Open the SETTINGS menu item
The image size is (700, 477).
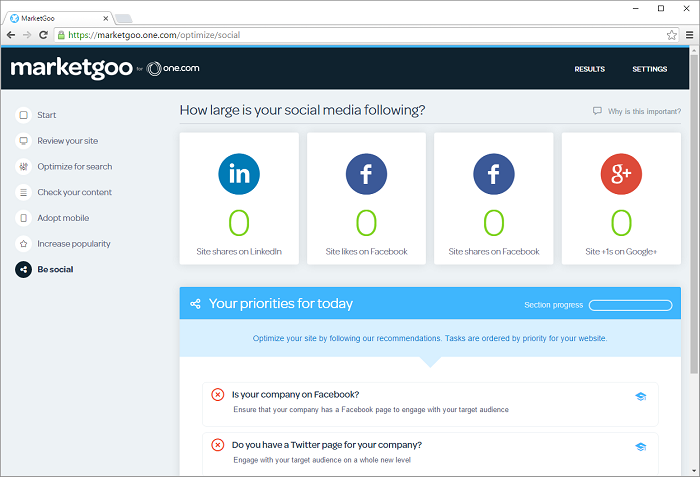[650, 69]
